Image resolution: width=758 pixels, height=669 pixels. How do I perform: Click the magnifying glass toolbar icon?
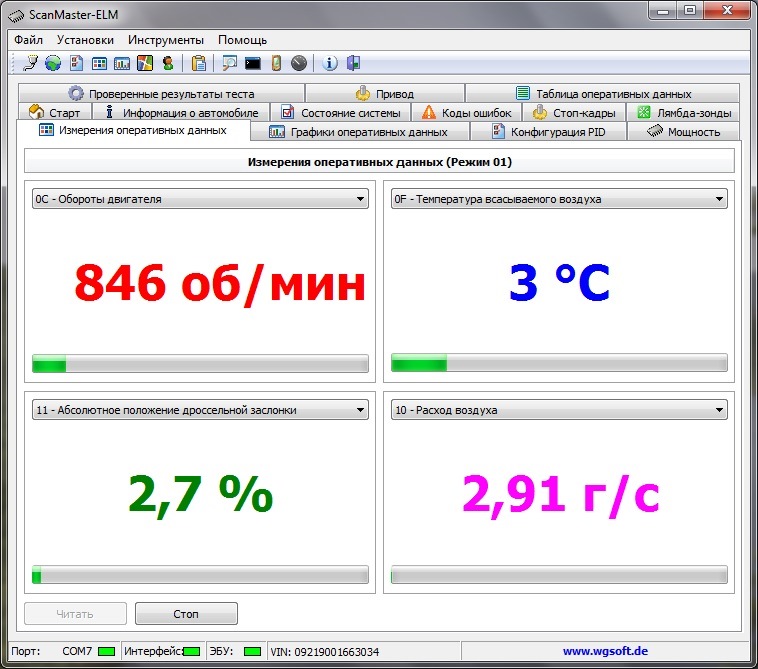pyautogui.click(x=230, y=63)
